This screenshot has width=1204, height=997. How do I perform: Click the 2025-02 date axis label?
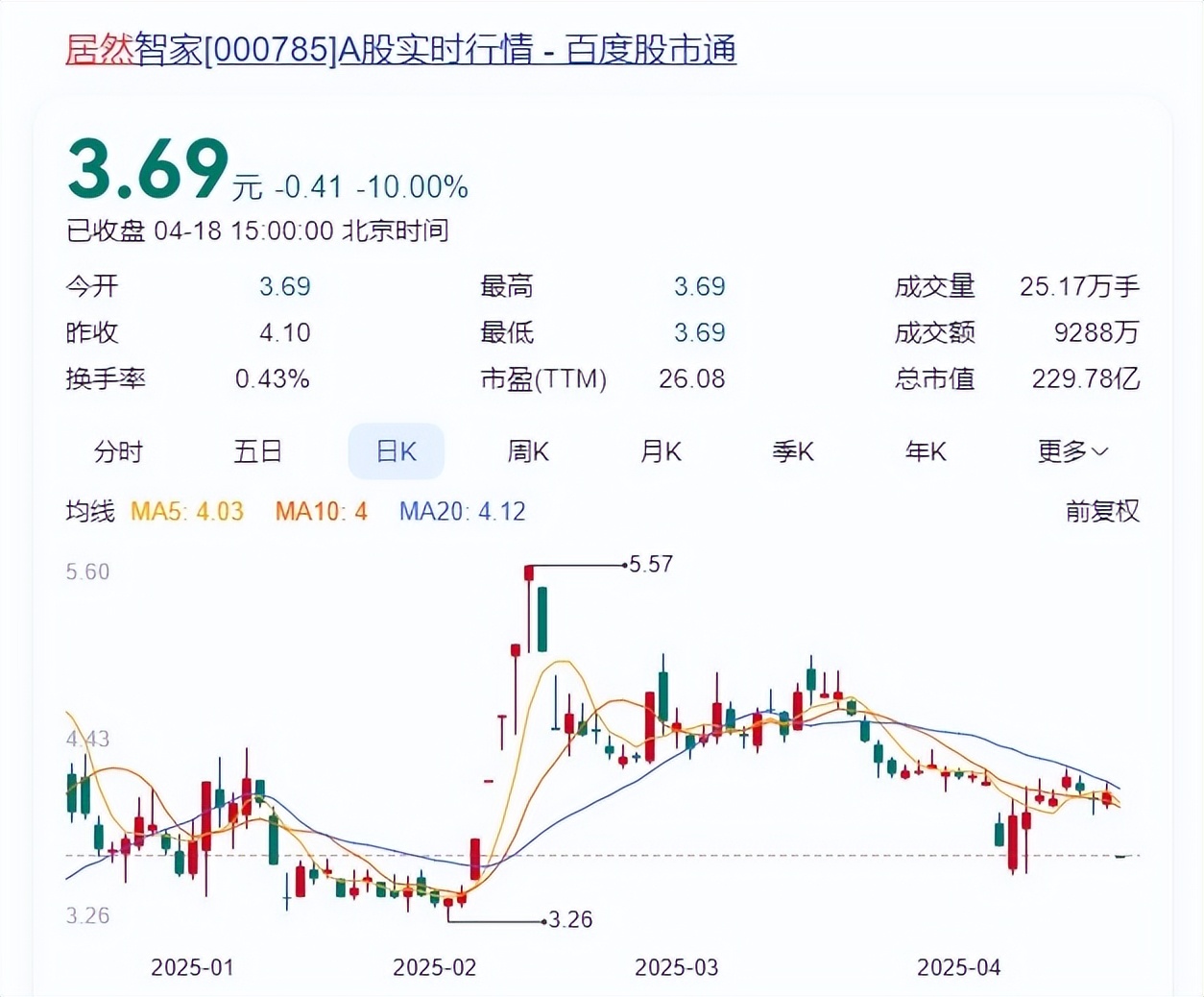[435, 967]
